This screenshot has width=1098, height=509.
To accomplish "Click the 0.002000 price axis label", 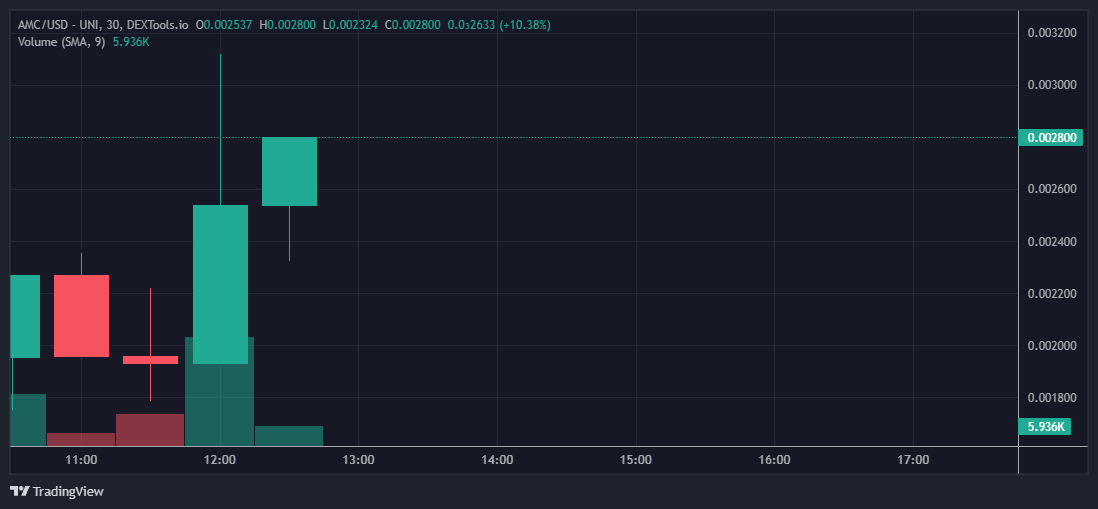I will (1051, 346).
